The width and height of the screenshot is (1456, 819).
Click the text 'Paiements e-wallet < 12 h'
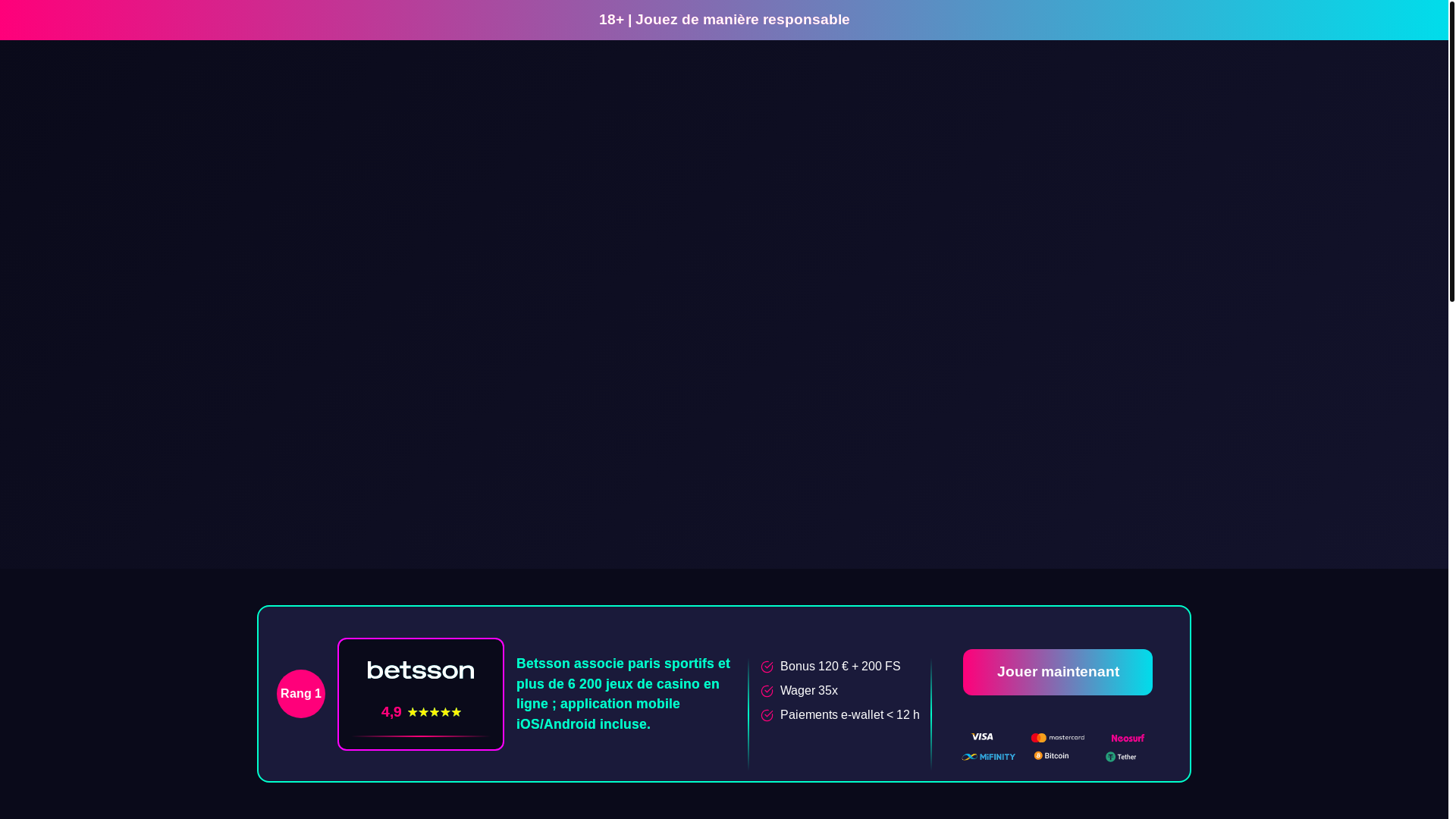[x=849, y=714]
